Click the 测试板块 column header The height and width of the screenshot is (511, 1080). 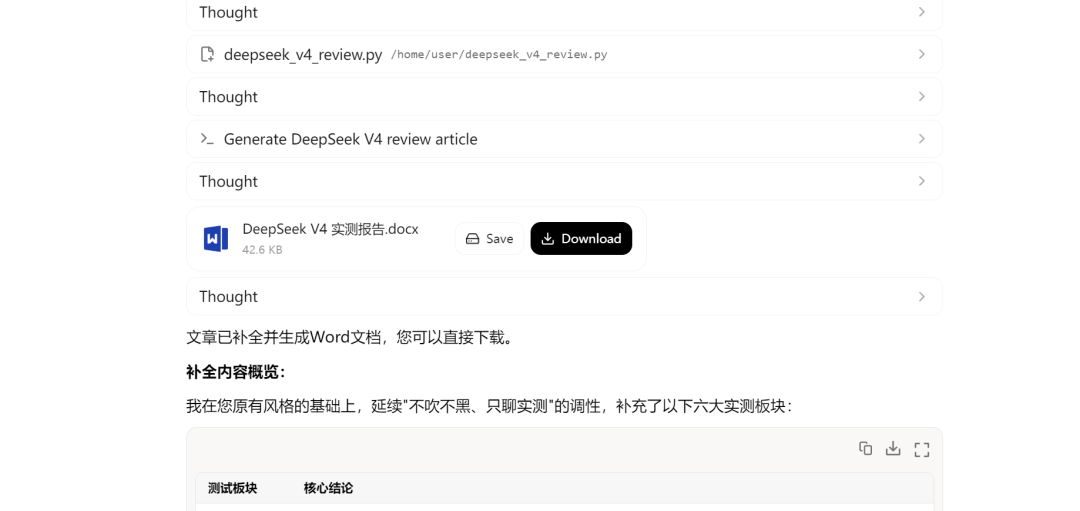233,488
